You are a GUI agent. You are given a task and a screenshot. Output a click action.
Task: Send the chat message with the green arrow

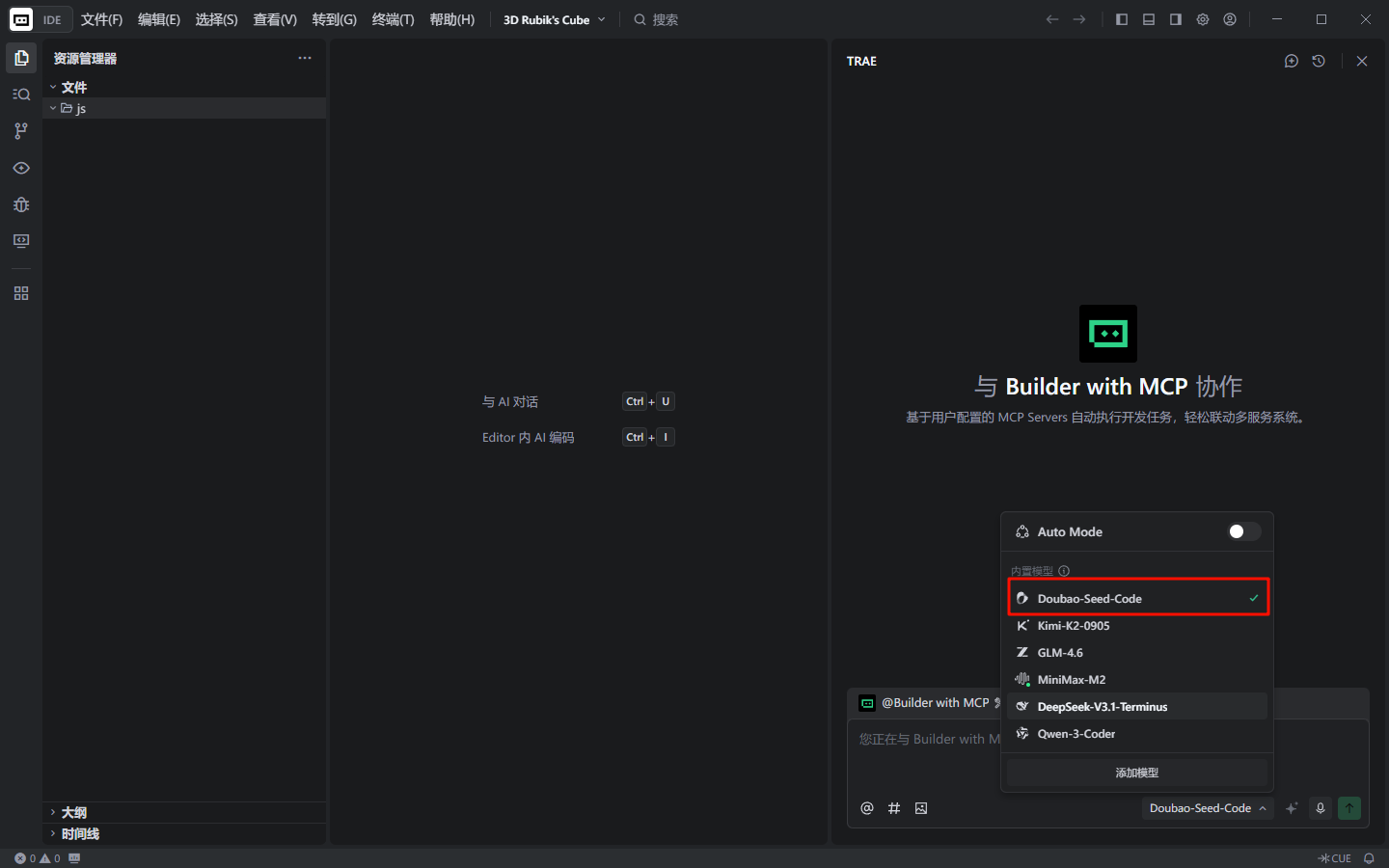coord(1348,808)
